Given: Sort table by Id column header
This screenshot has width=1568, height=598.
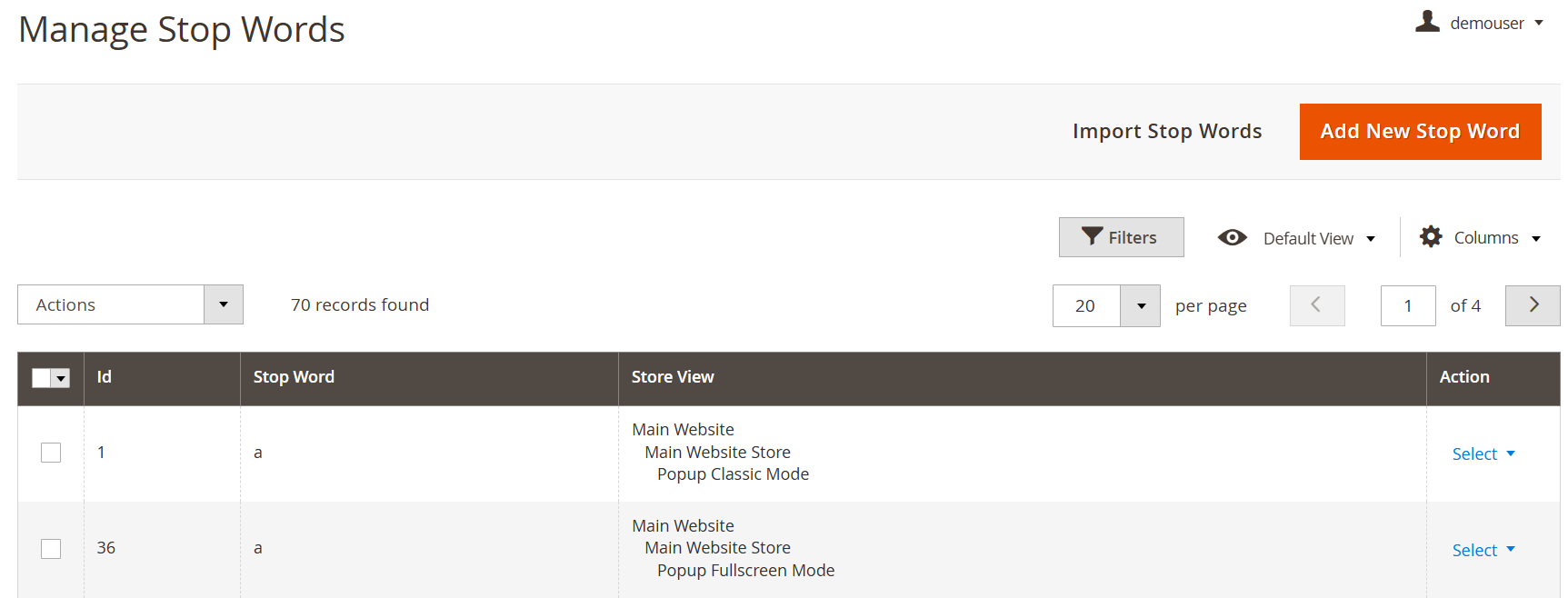Looking at the screenshot, I should click(x=105, y=377).
